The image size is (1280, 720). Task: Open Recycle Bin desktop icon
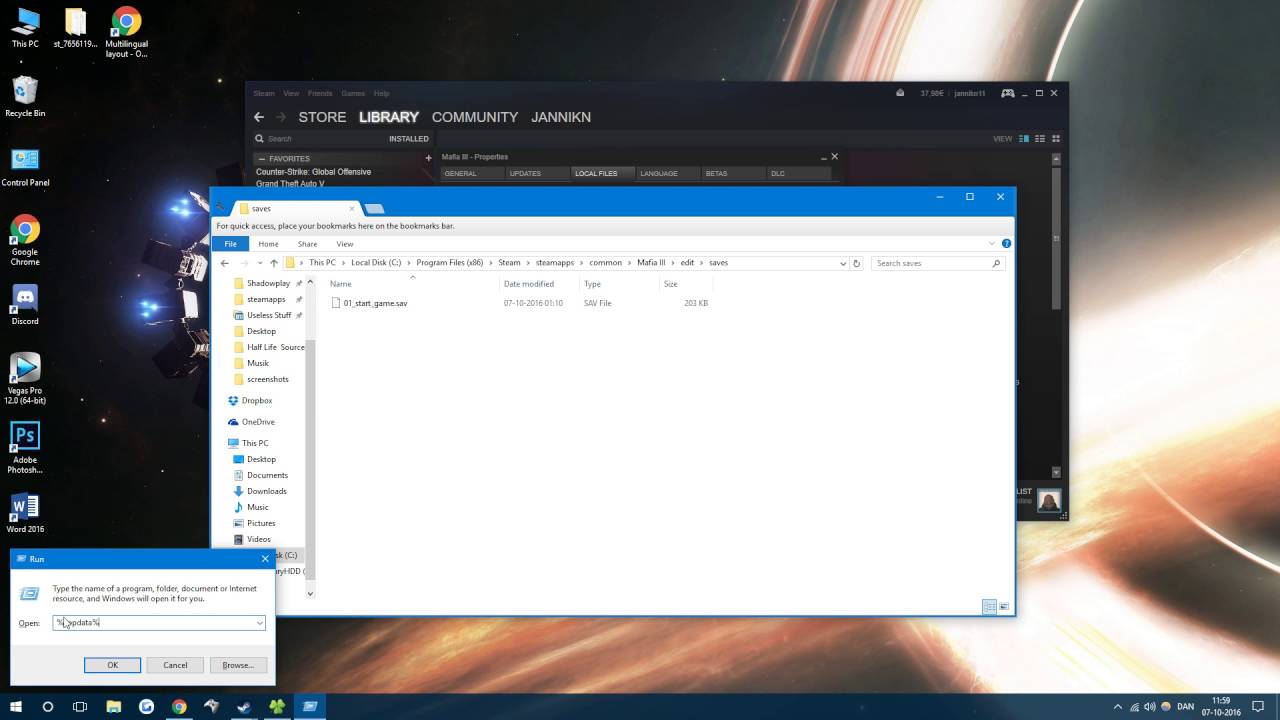click(25, 97)
